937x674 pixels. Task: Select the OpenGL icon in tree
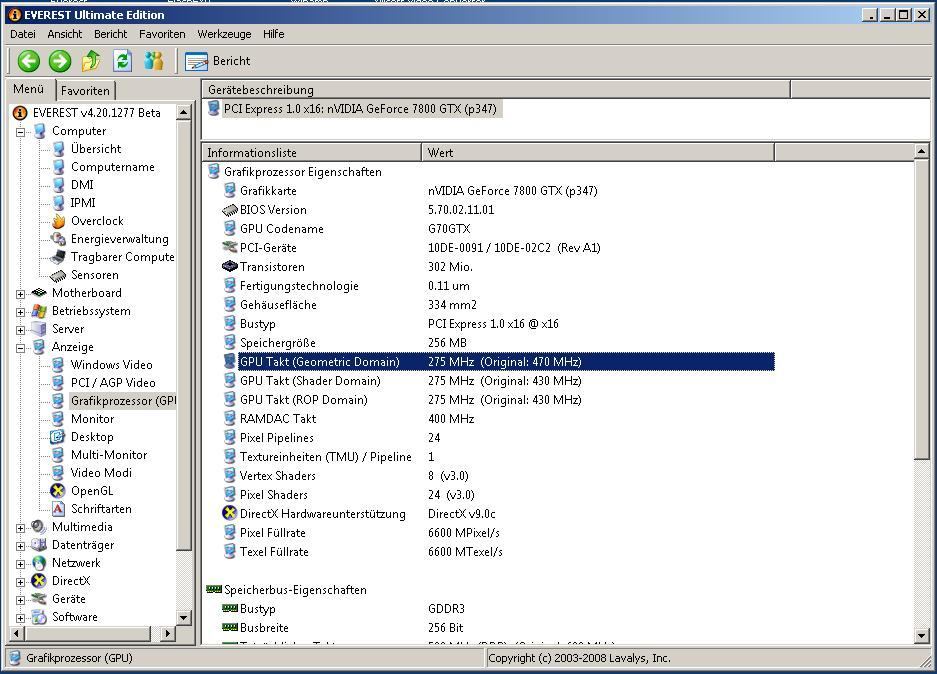58,491
